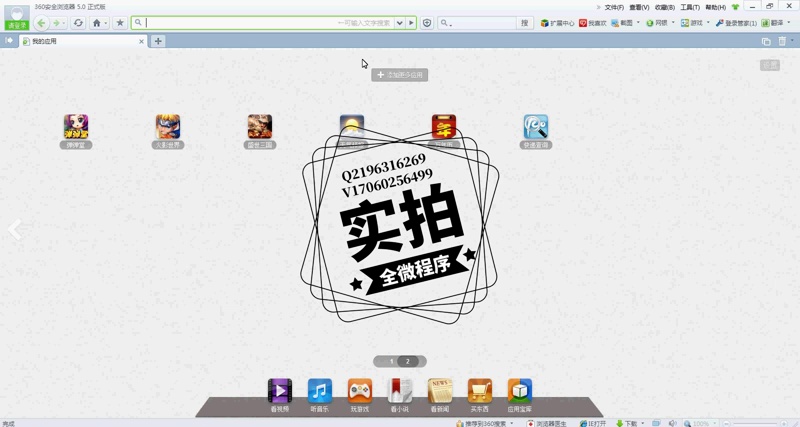Open the 应用宝库 app store icon
This screenshot has width=800, height=427.
(519, 391)
